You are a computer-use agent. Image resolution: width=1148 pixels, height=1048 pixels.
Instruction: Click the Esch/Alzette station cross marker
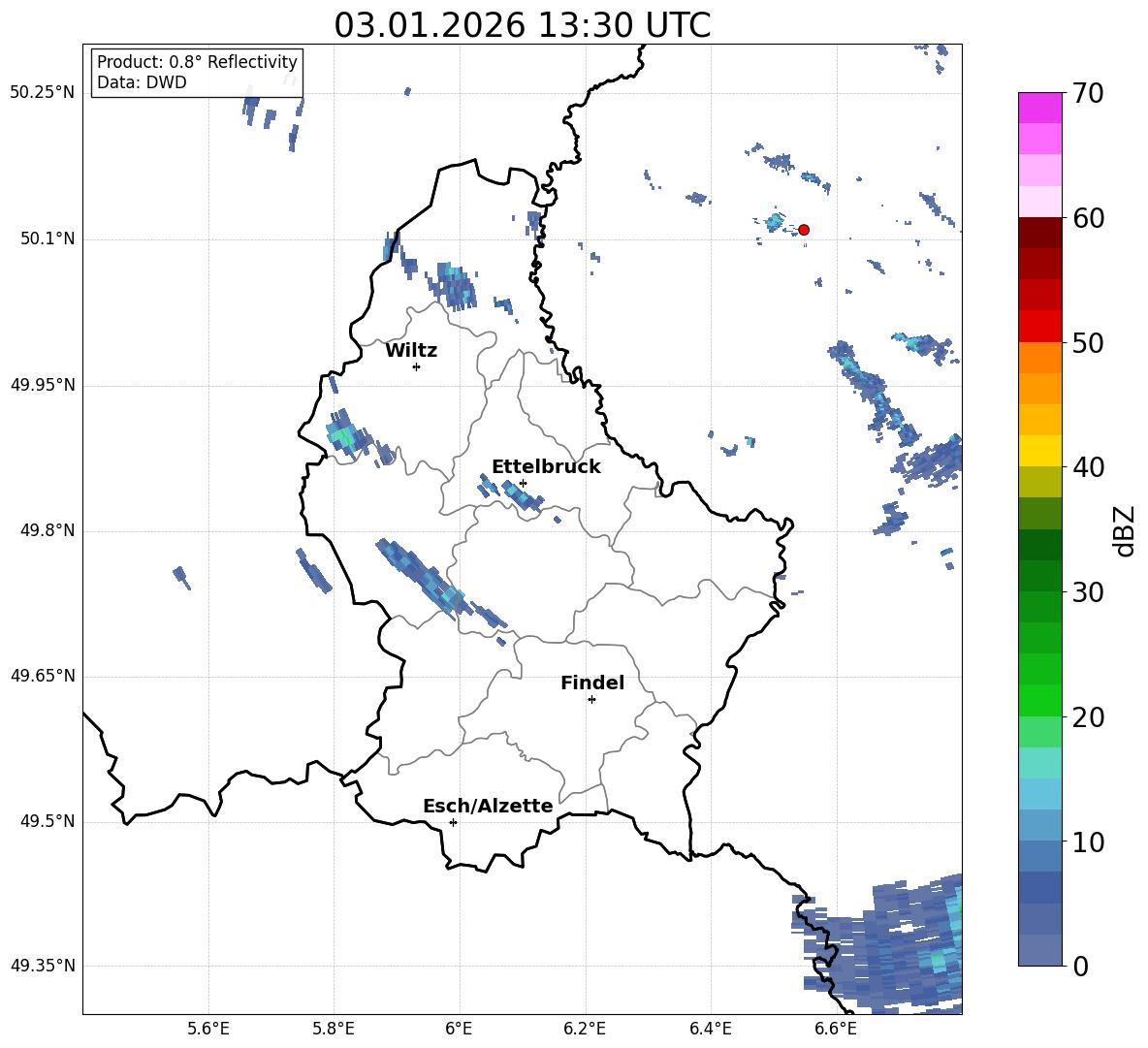pos(453,822)
